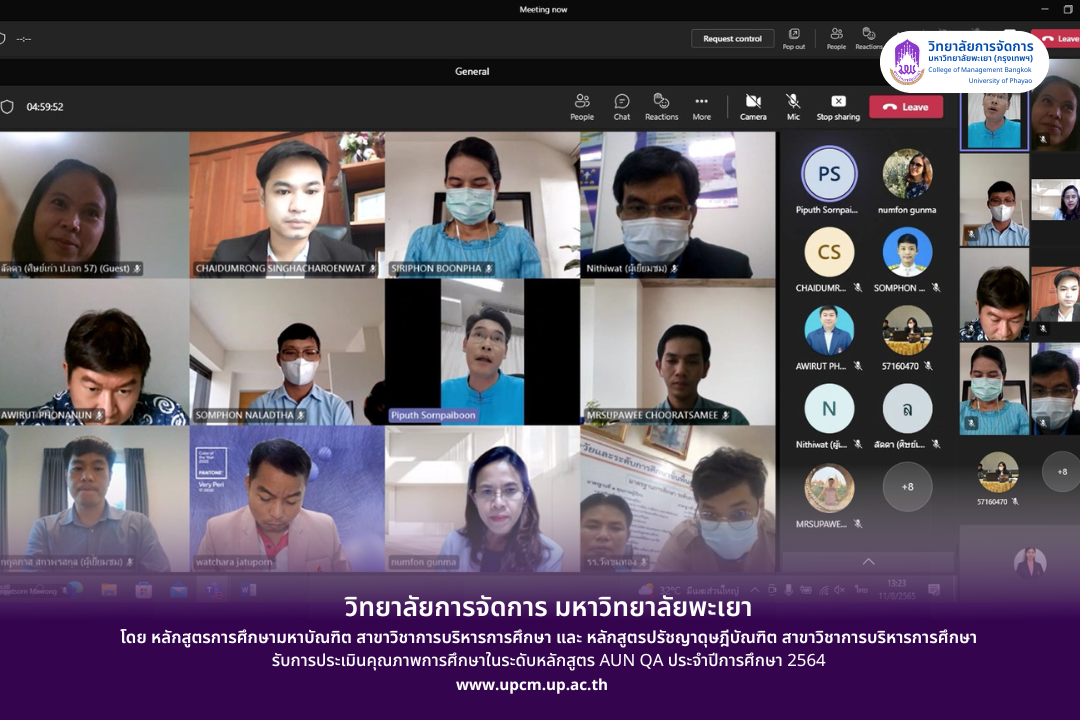Image resolution: width=1080 pixels, height=720 pixels.
Task: Open Reactions beside the Chat button
Action: [x=661, y=107]
